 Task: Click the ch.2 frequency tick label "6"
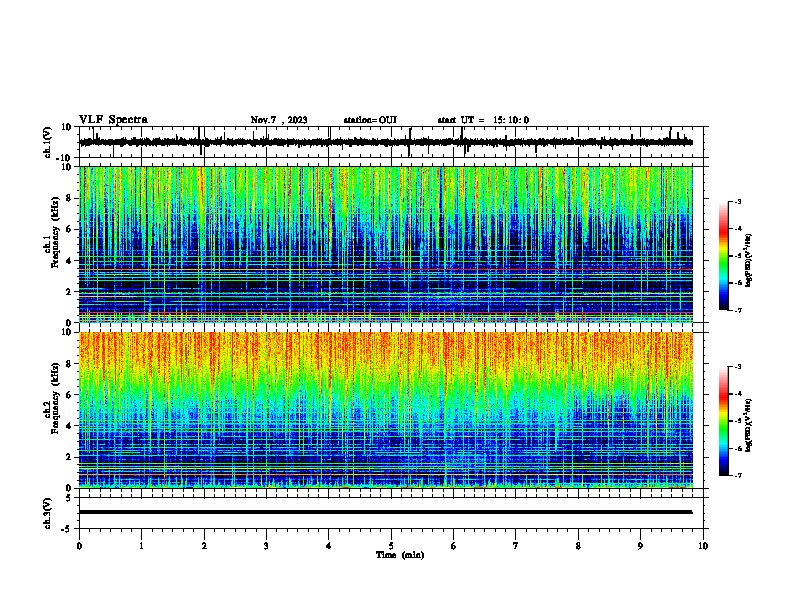pyautogui.click(x=69, y=395)
